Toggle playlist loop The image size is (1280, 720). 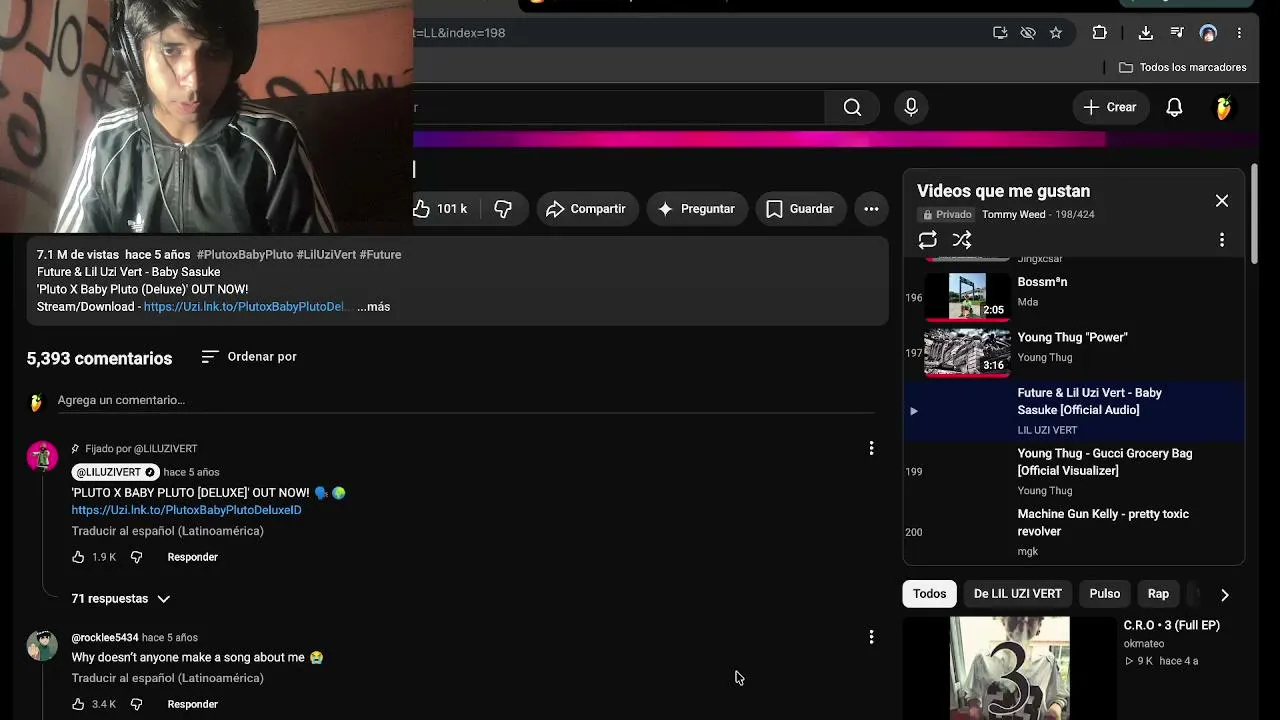point(928,240)
